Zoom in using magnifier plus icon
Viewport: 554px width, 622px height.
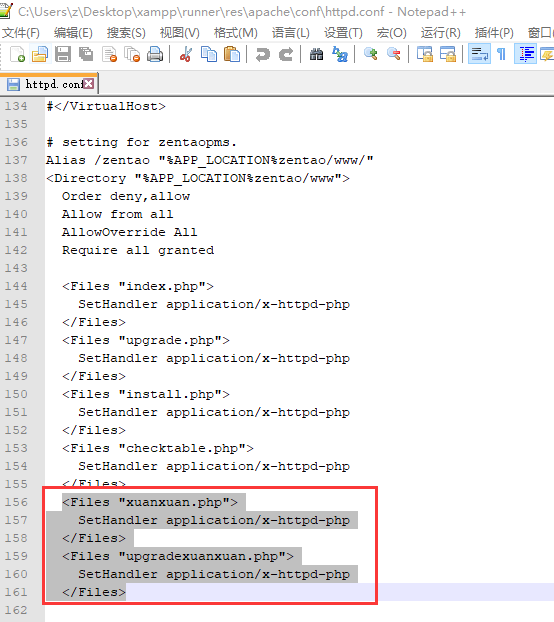click(370, 54)
